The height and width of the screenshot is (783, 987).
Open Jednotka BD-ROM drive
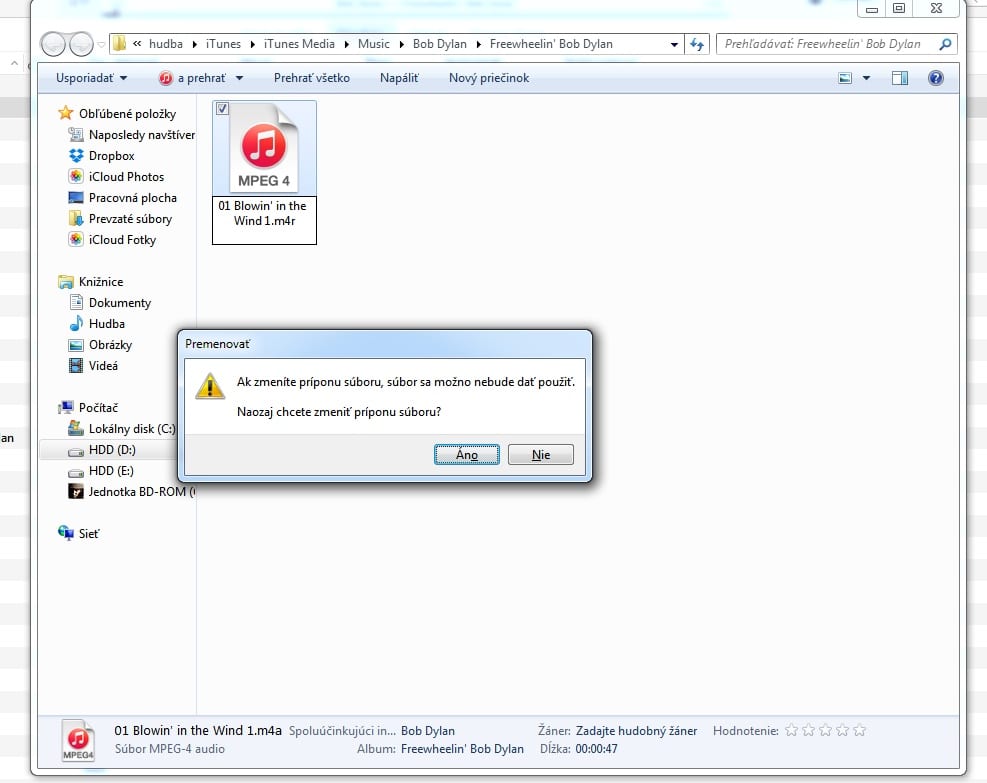click(x=142, y=492)
